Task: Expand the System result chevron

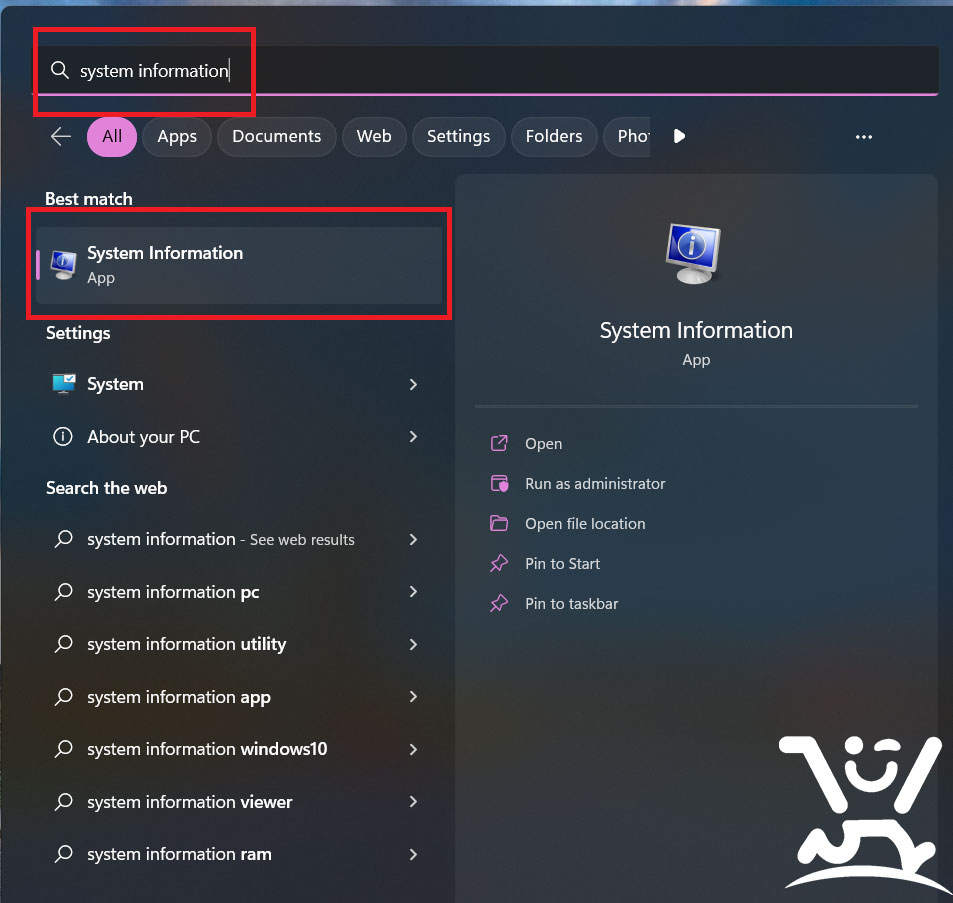Action: click(413, 384)
